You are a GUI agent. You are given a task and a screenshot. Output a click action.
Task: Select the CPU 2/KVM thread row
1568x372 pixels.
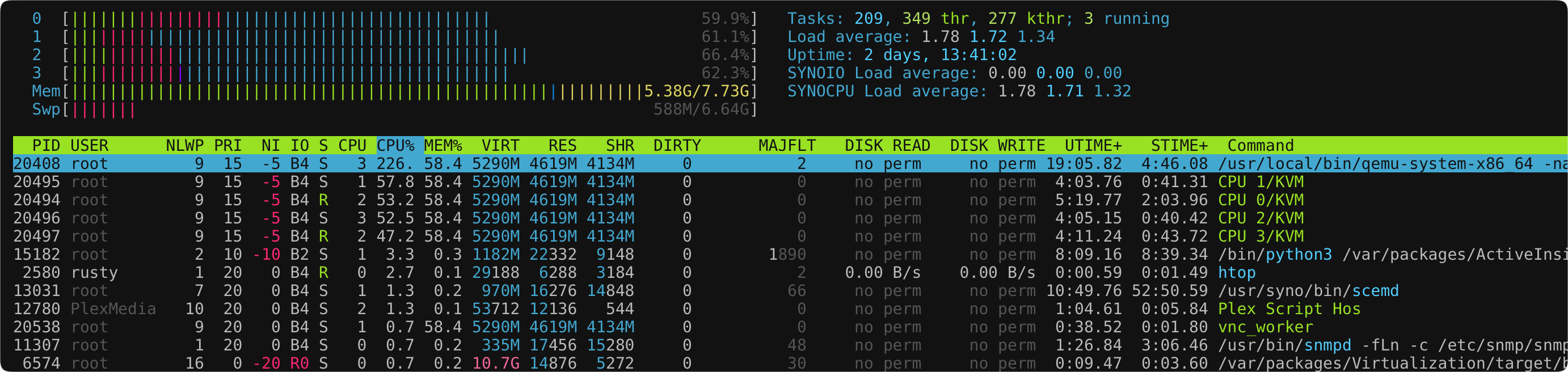pyautogui.click(x=790, y=218)
